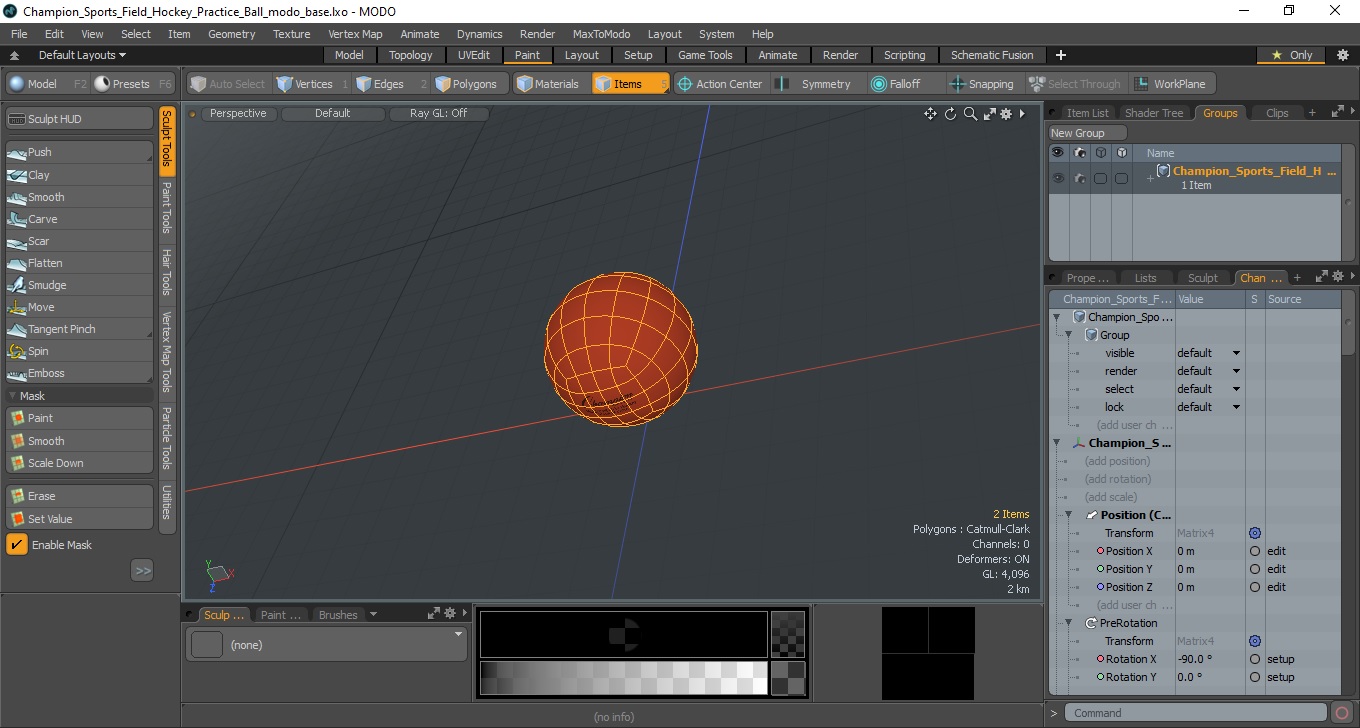
Task: Open the Default Layouts dropdown
Action: [82, 55]
